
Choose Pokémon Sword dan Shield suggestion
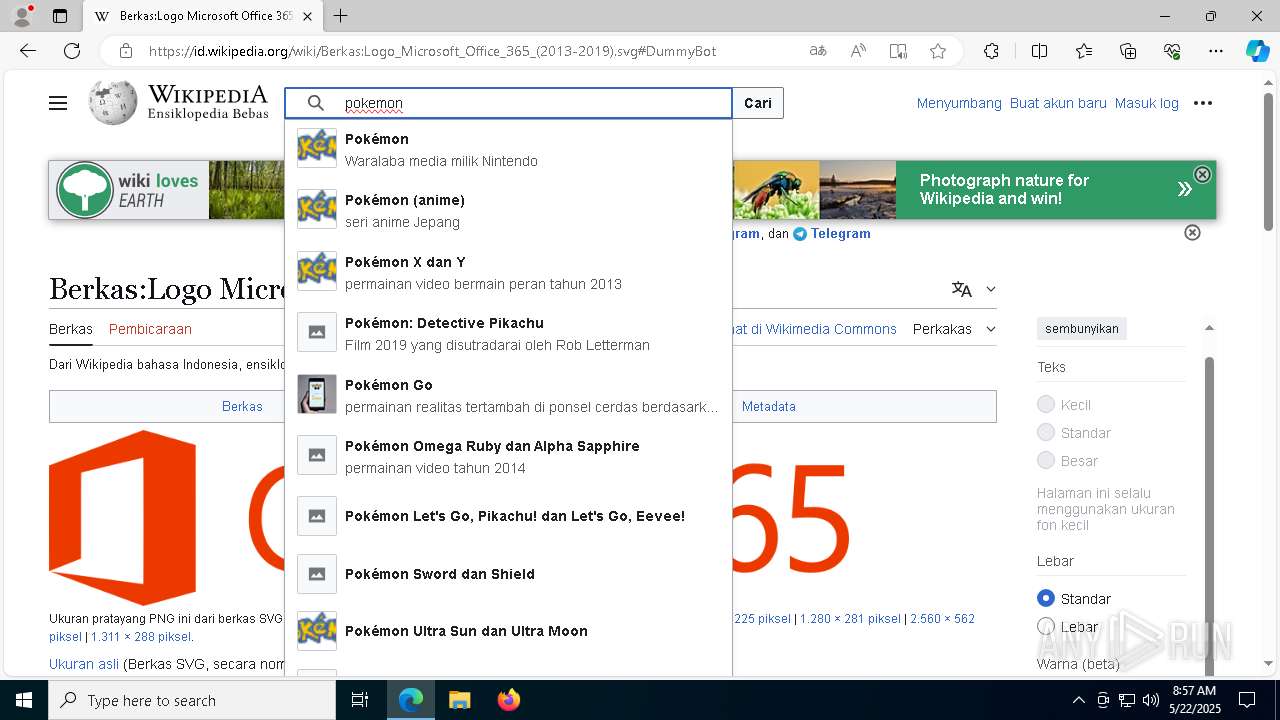[509, 574]
